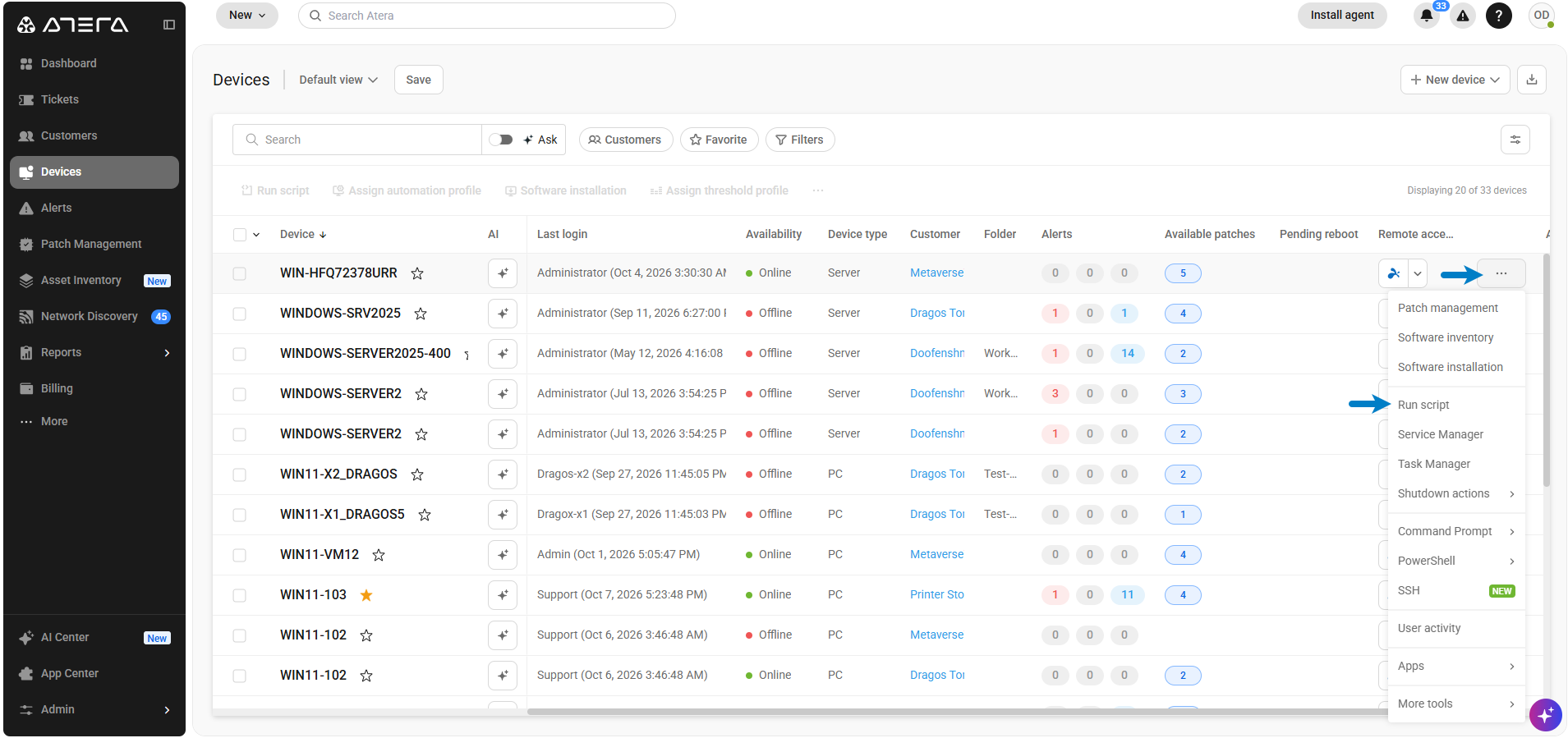Check the box for WINDOWS-SRV2025

(240, 314)
